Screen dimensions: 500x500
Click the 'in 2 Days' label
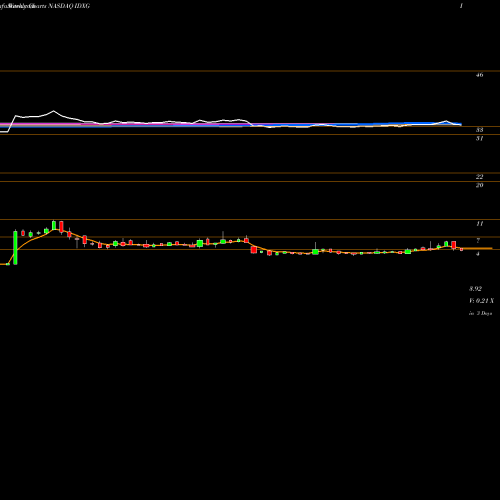pos(481,313)
